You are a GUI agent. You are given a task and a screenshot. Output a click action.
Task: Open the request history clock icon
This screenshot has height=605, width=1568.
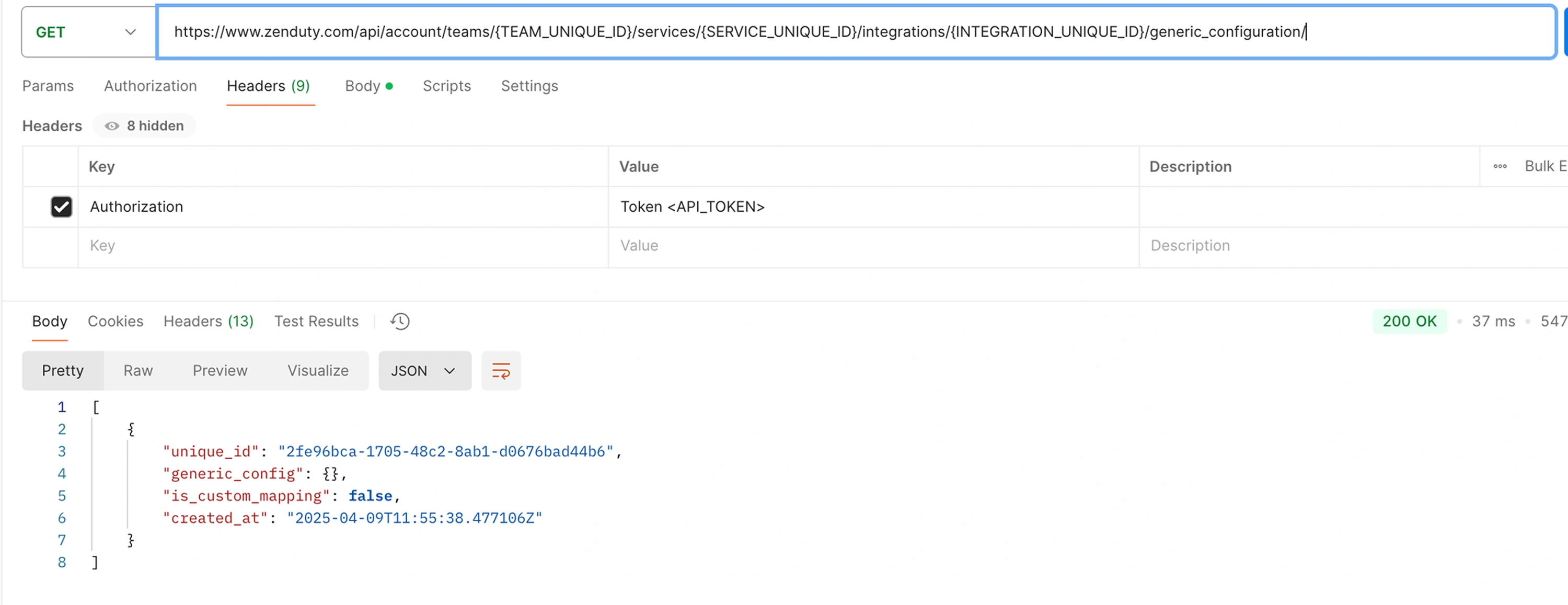click(400, 321)
